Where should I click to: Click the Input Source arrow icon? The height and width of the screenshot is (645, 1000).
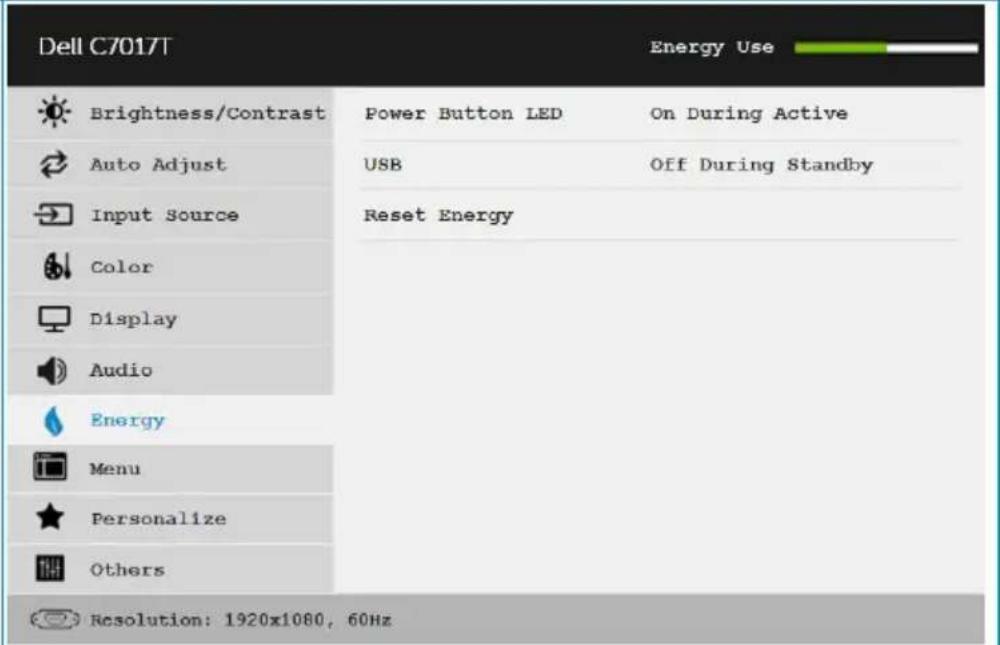point(54,214)
